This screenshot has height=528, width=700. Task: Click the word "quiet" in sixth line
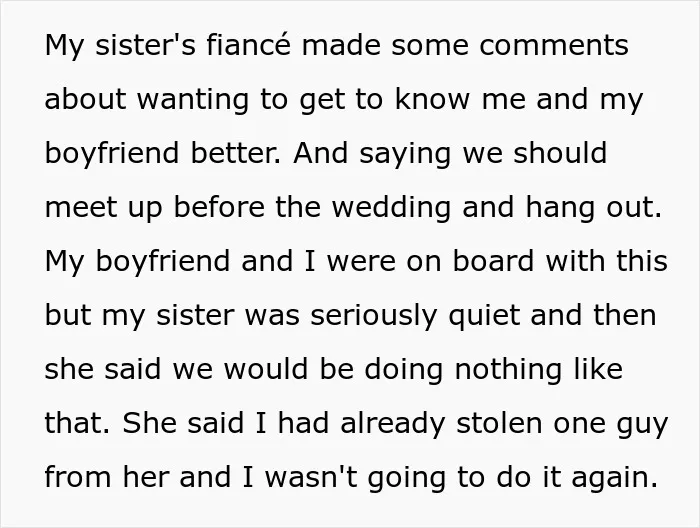click(x=484, y=316)
